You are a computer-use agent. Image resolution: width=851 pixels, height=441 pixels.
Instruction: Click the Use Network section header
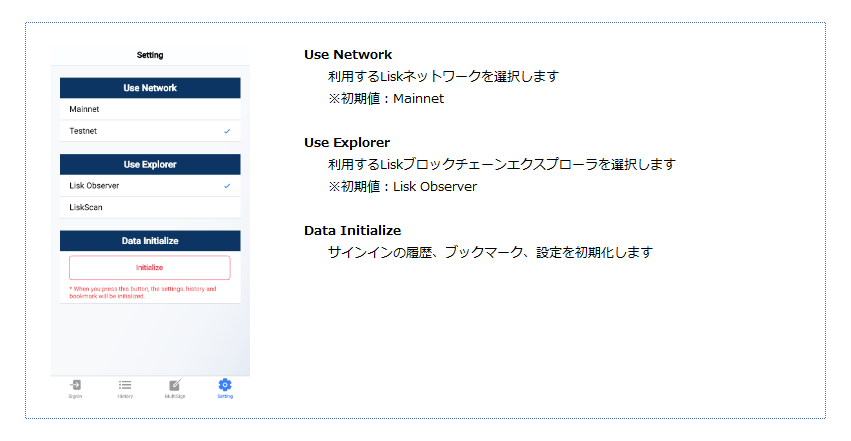pyautogui.click(x=150, y=88)
